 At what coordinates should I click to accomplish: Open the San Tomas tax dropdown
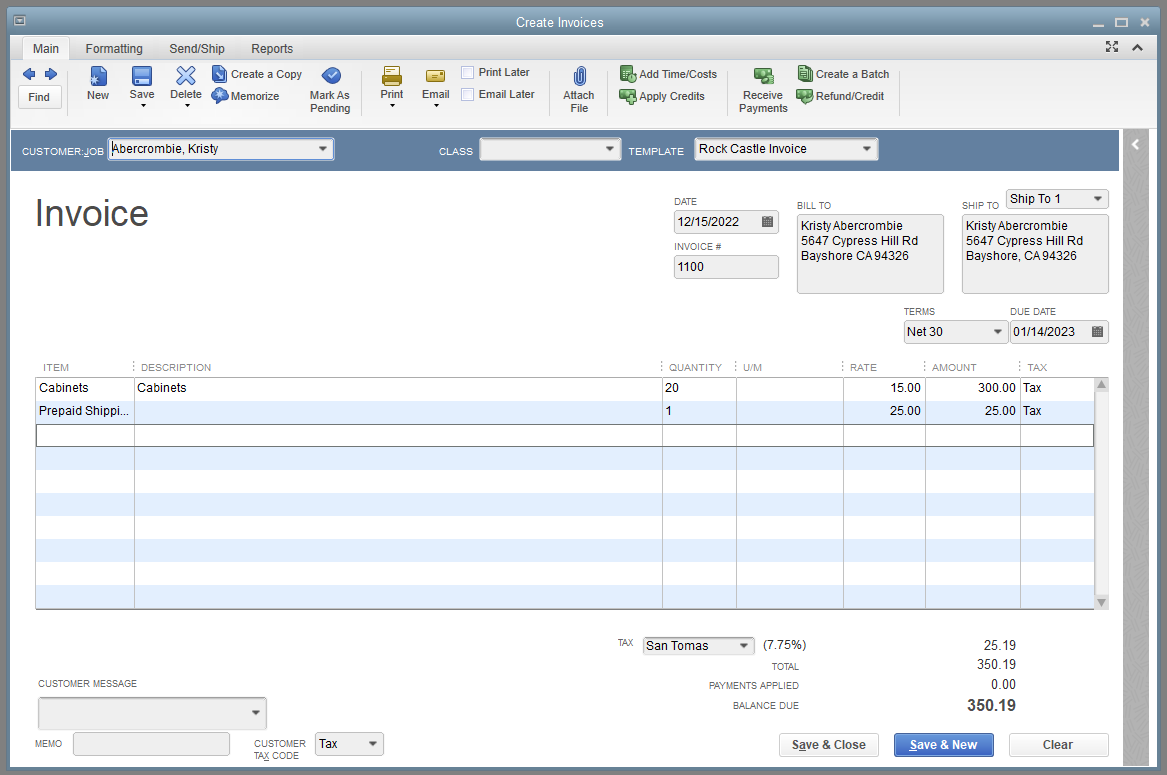tap(745, 645)
